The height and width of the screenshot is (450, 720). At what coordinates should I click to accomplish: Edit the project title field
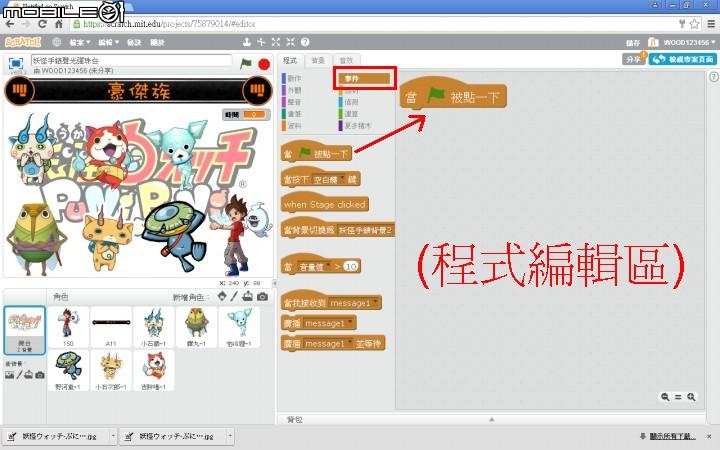click(x=132, y=61)
